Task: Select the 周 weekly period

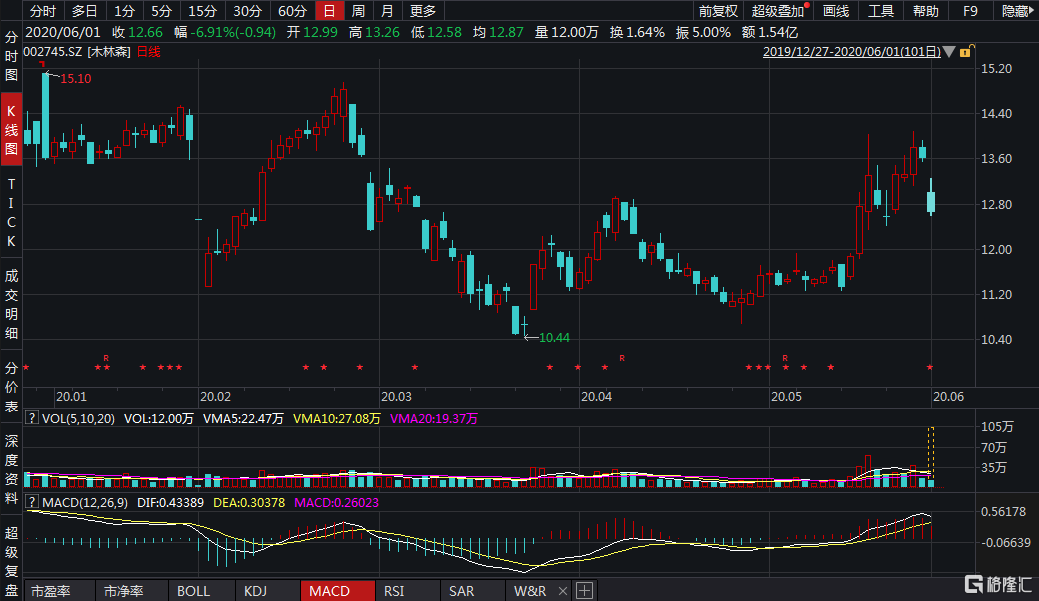Action: click(358, 11)
